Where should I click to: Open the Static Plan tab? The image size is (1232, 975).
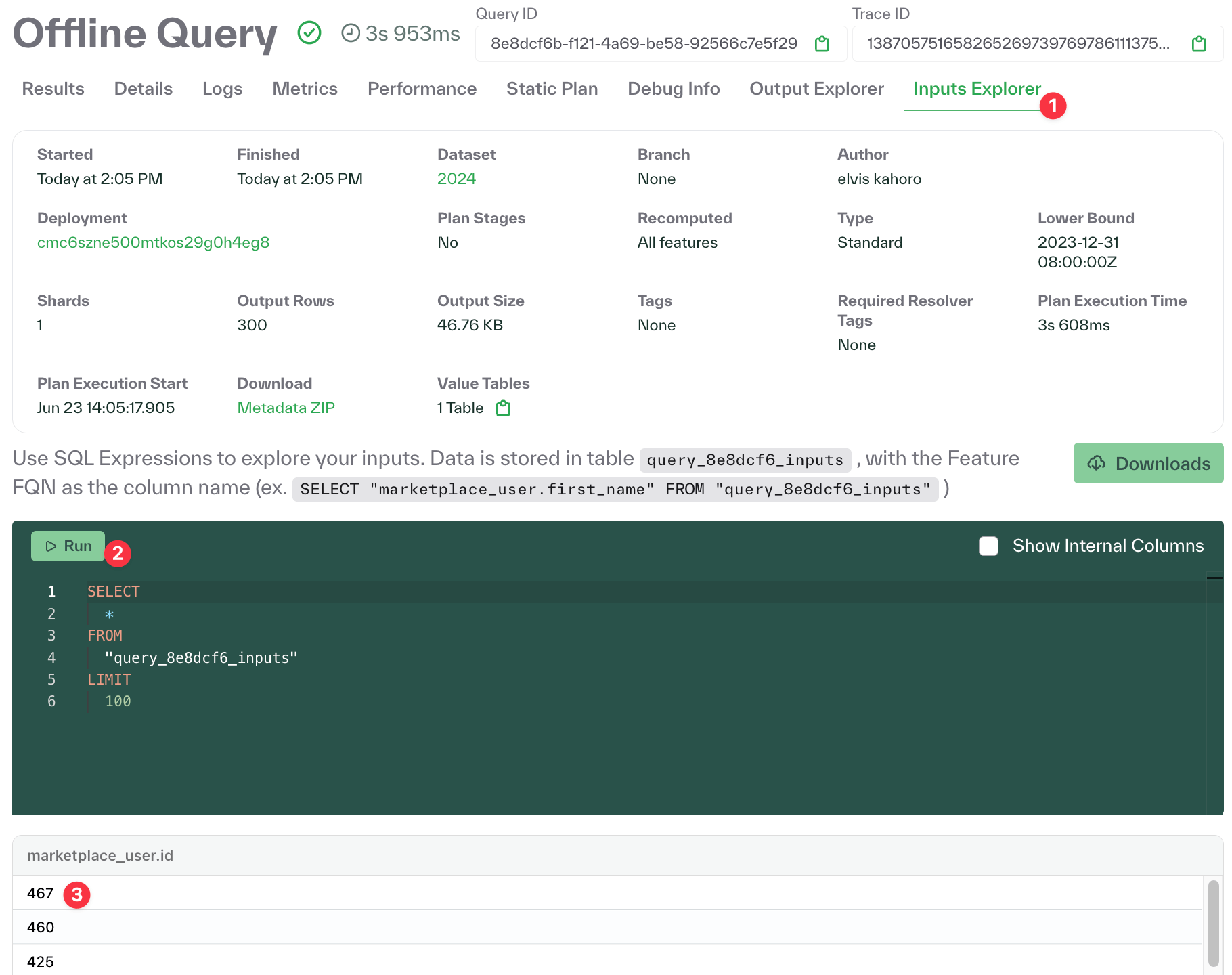click(552, 89)
